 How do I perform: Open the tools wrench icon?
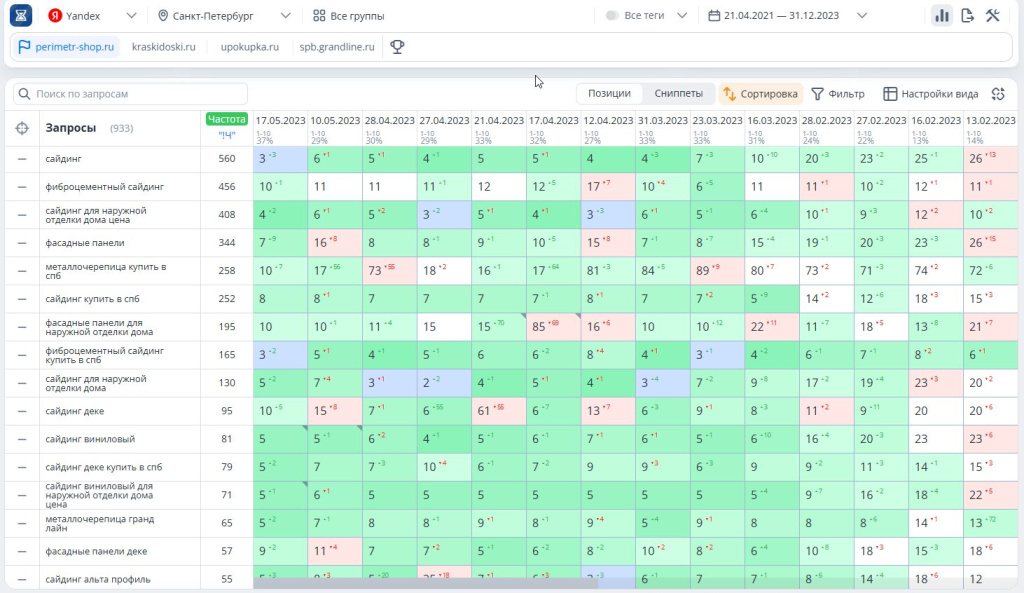(x=993, y=16)
